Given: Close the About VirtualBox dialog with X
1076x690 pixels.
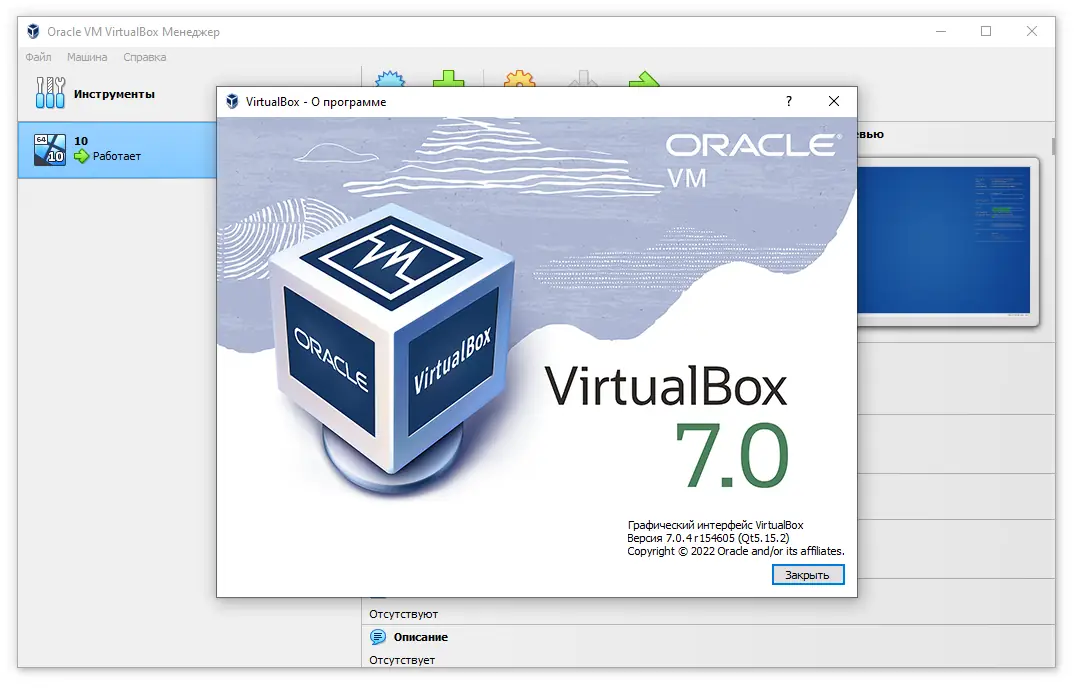Looking at the screenshot, I should click(834, 102).
